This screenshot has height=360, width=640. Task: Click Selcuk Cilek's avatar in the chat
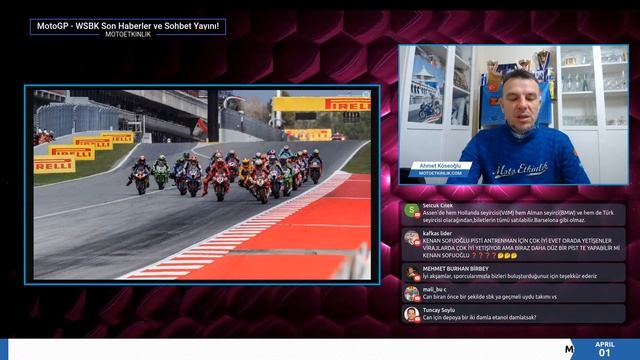point(411,211)
